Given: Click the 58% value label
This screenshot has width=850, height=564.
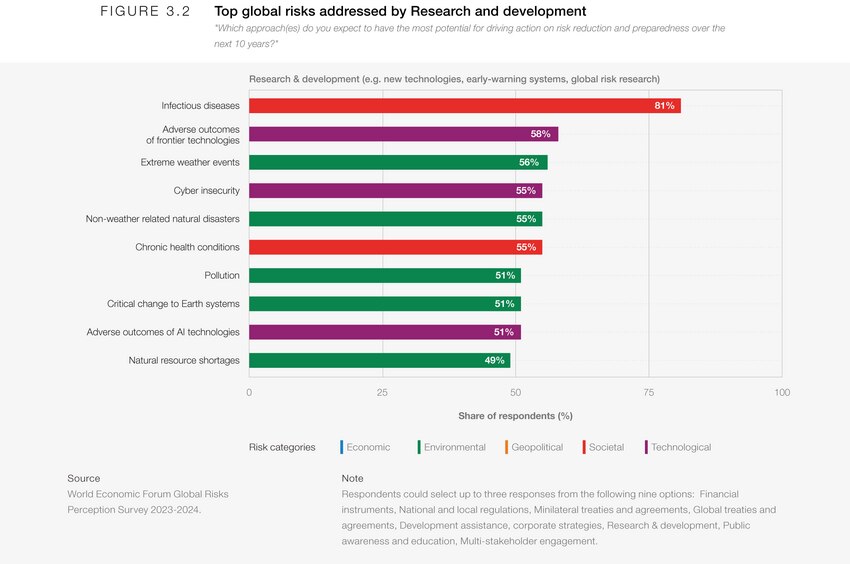Looking at the screenshot, I should (540, 134).
